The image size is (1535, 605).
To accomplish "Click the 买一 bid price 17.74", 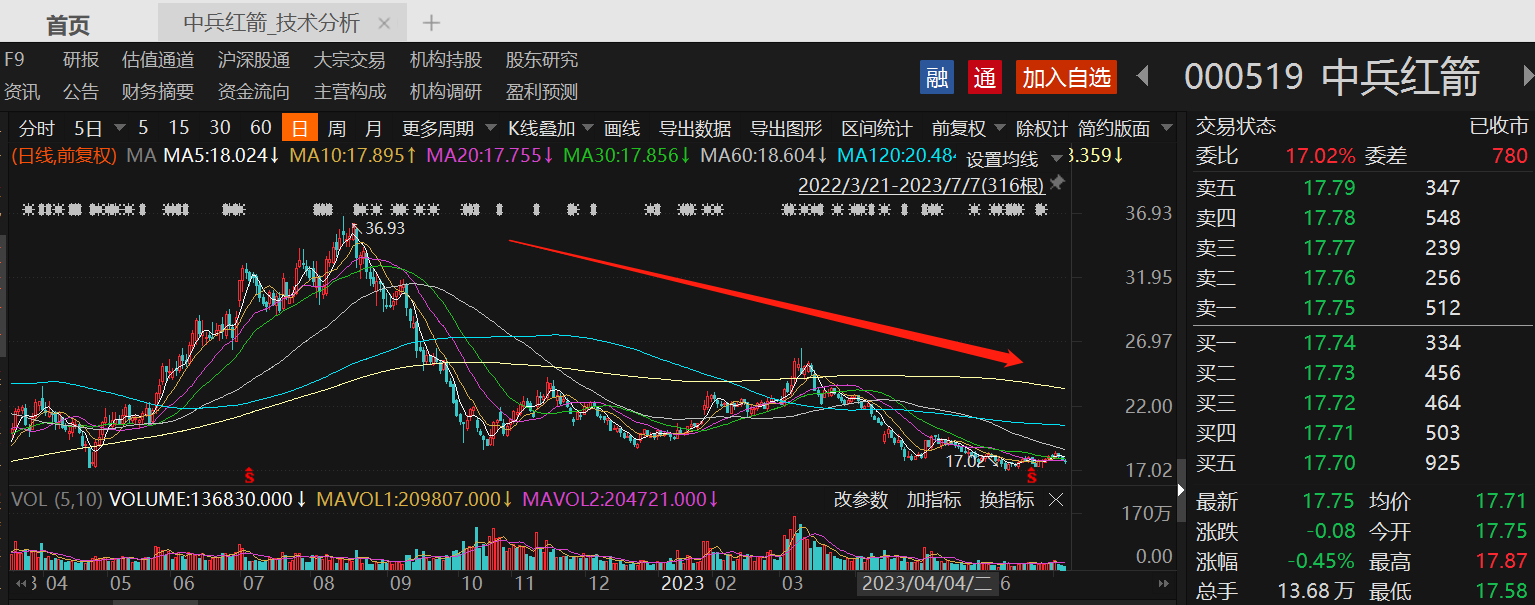I will tap(1329, 343).
